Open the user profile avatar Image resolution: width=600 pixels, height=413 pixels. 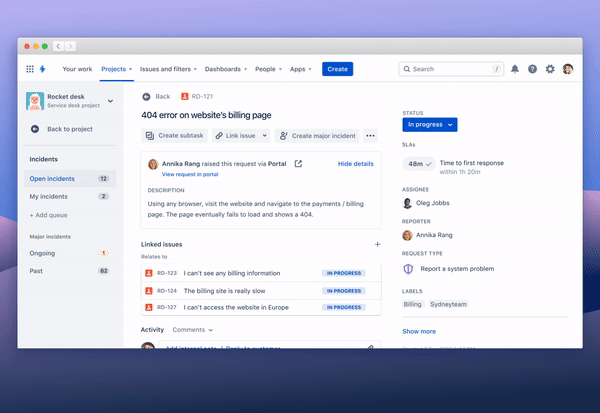tap(568, 69)
